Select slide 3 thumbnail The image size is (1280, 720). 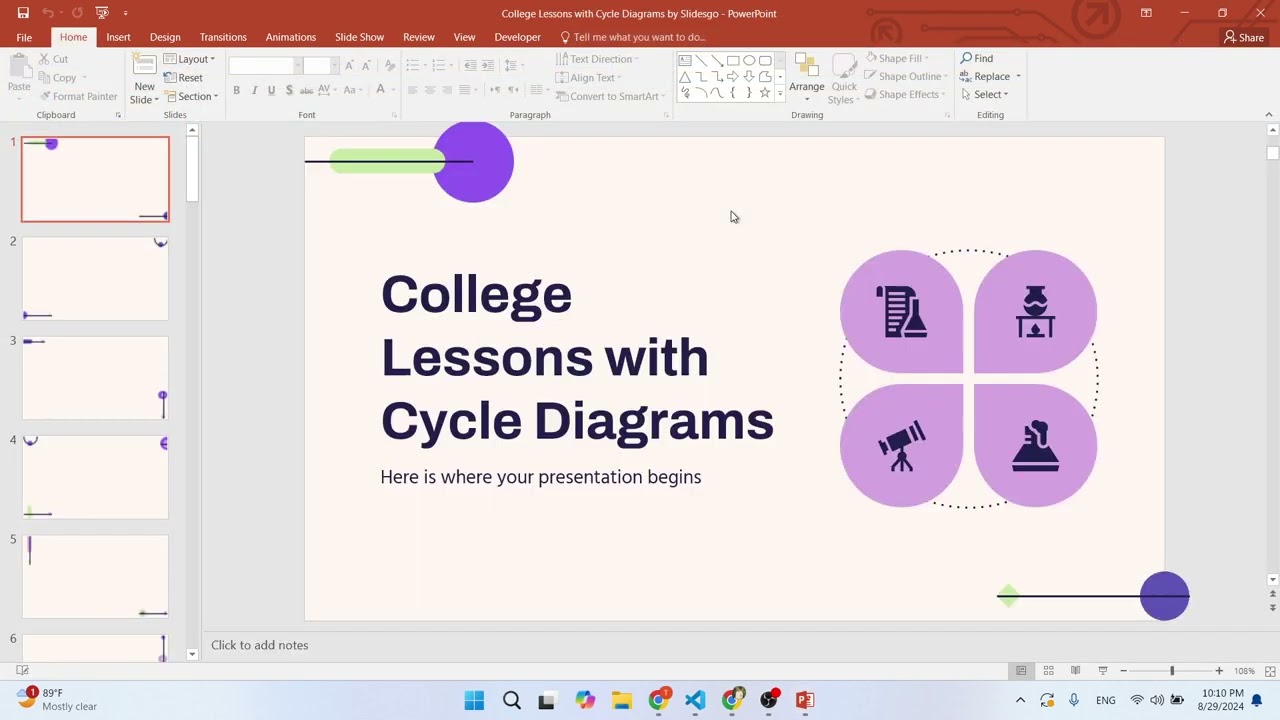(95, 378)
